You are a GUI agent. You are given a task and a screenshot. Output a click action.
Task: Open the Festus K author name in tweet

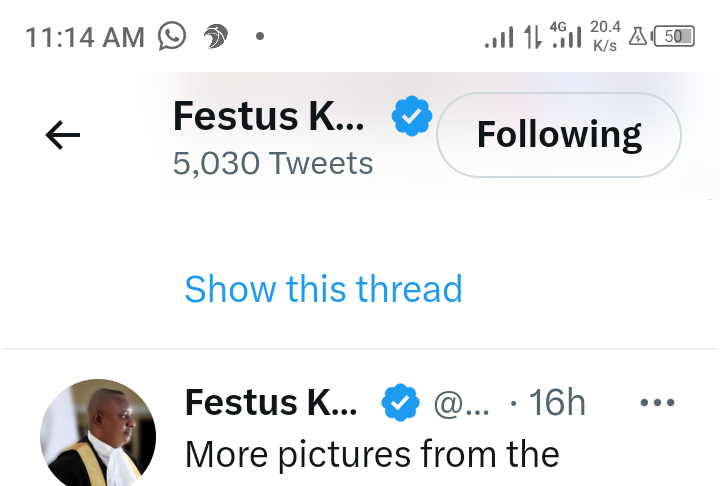[271, 402]
